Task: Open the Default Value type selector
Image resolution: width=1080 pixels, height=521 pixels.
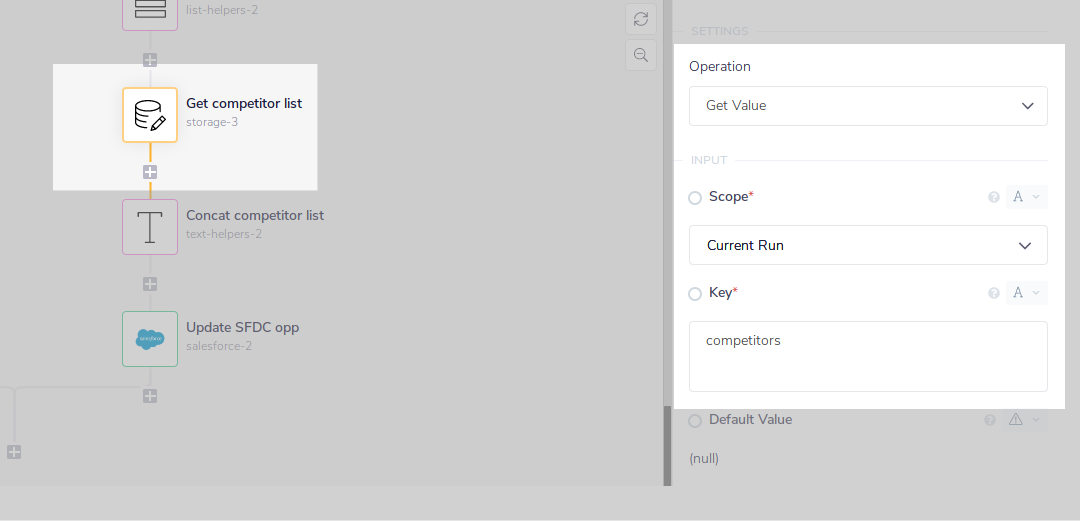Action: tap(1026, 420)
